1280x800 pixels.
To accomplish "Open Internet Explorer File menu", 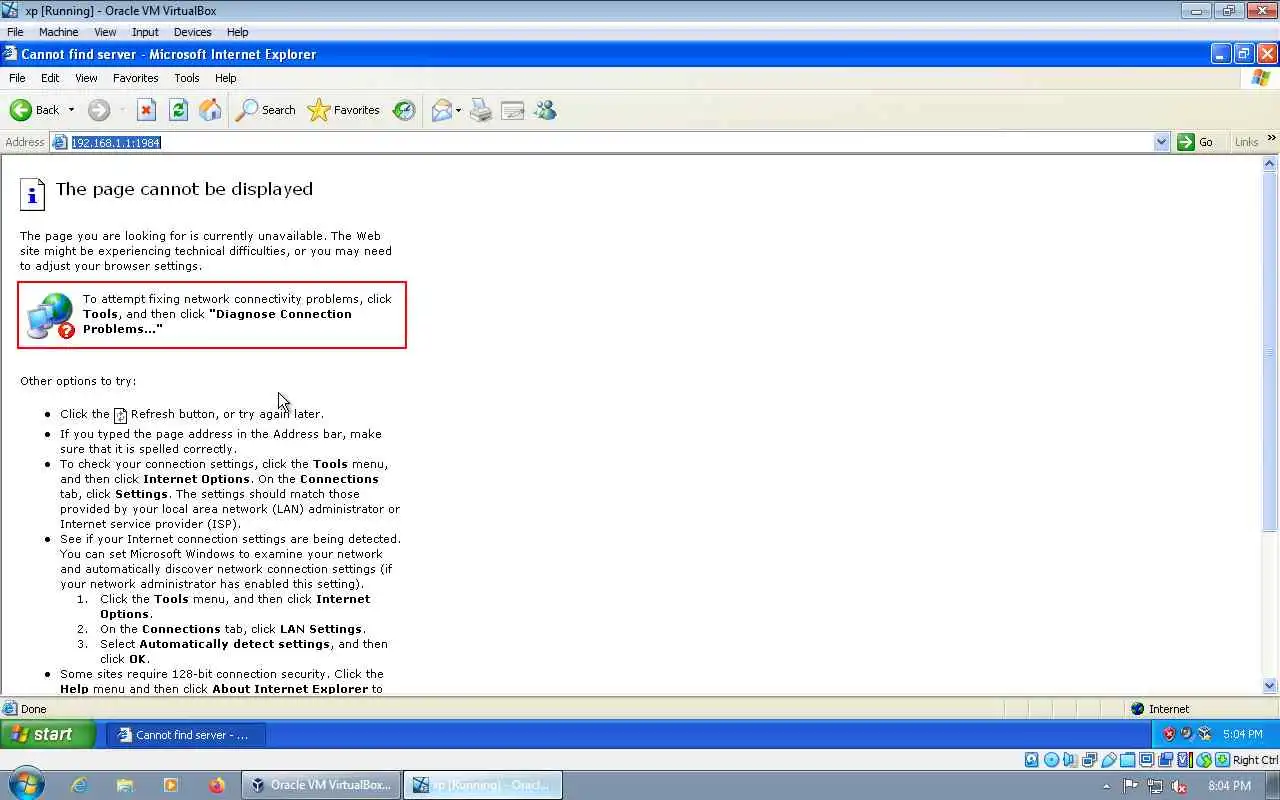I will 17,78.
